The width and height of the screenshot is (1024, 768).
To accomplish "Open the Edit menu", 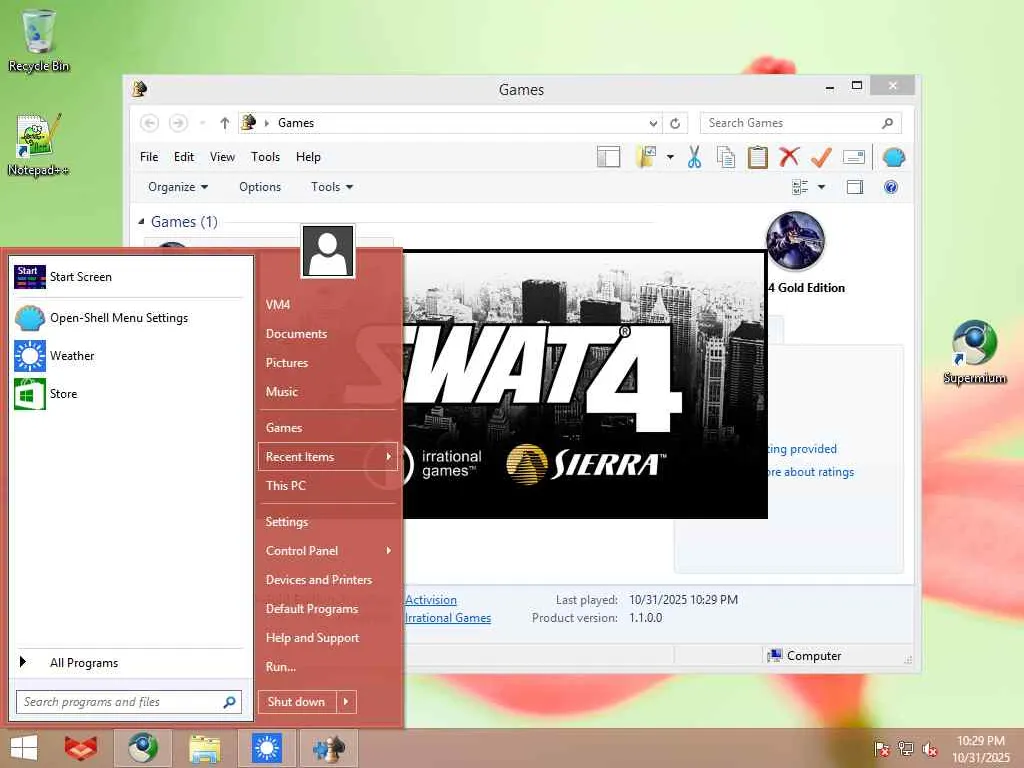I will coord(184,157).
